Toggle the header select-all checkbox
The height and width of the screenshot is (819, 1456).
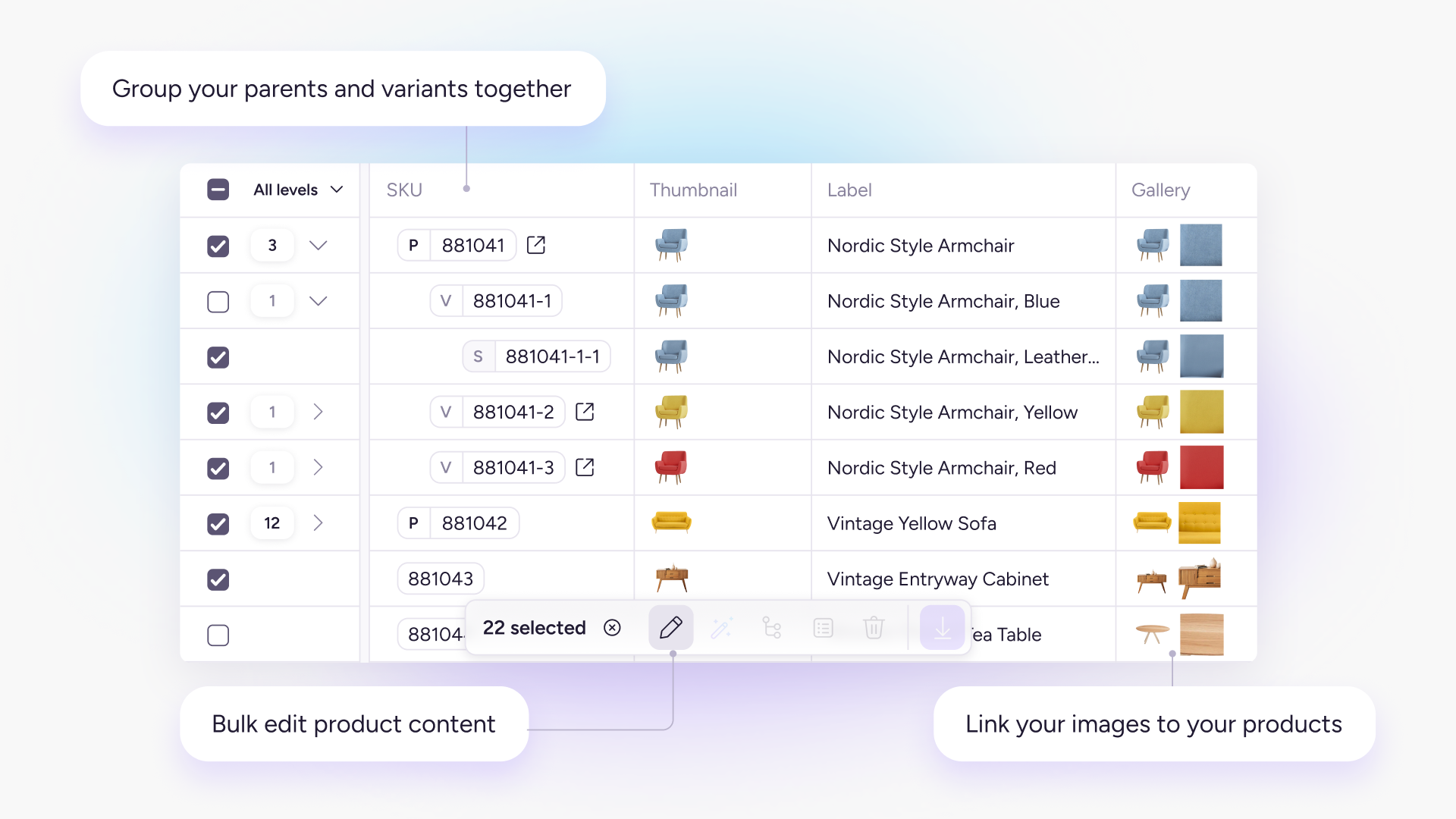(218, 190)
